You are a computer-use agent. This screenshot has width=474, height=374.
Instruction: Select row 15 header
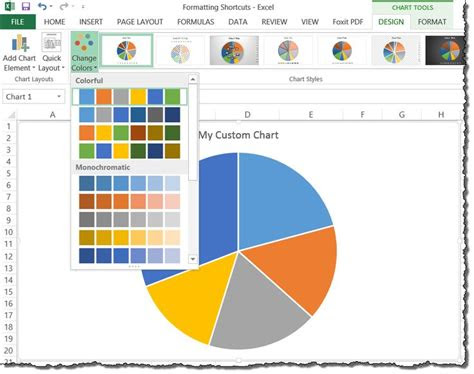pos(9,292)
